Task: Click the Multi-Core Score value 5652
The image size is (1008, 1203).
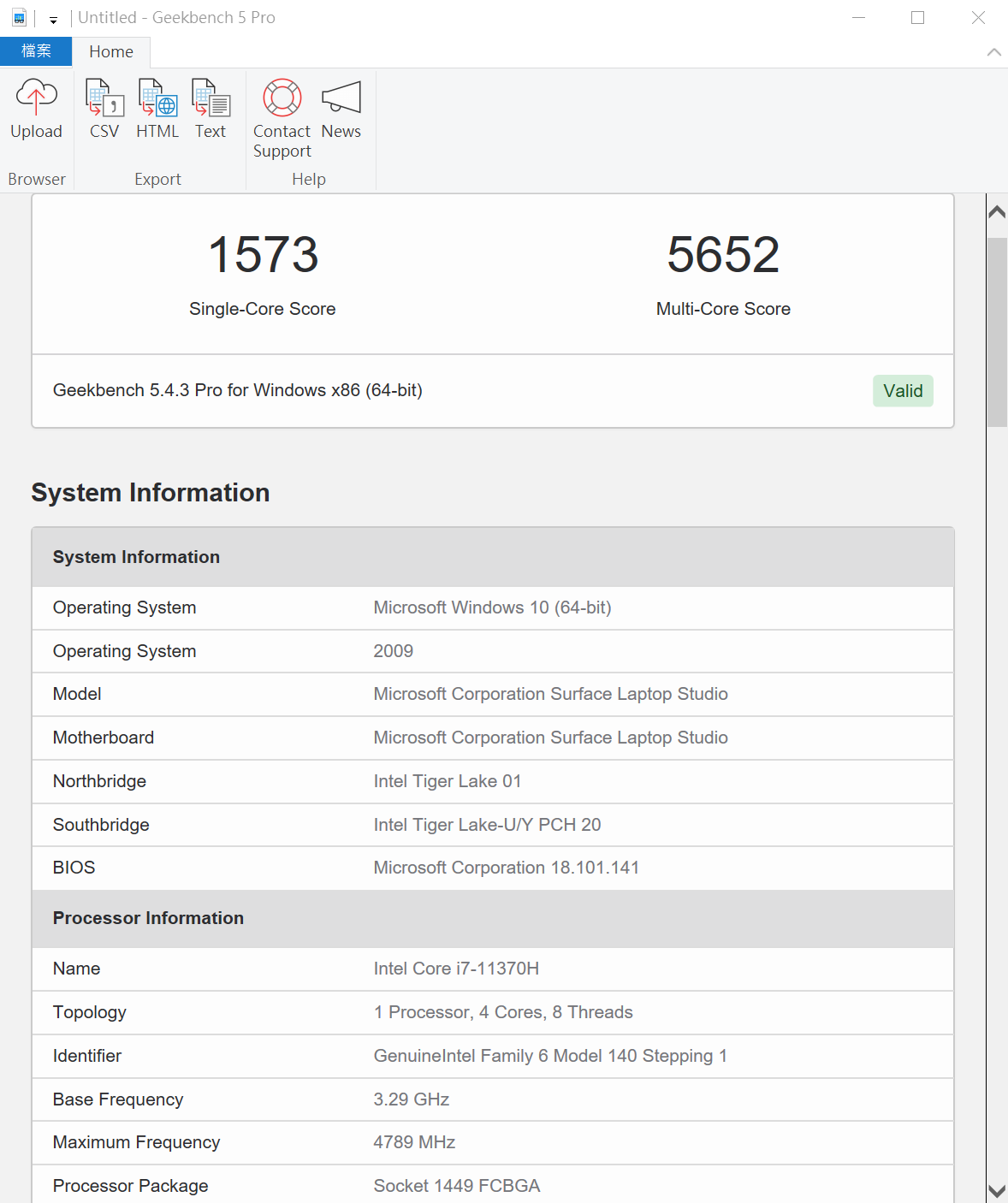Action: [x=723, y=255]
